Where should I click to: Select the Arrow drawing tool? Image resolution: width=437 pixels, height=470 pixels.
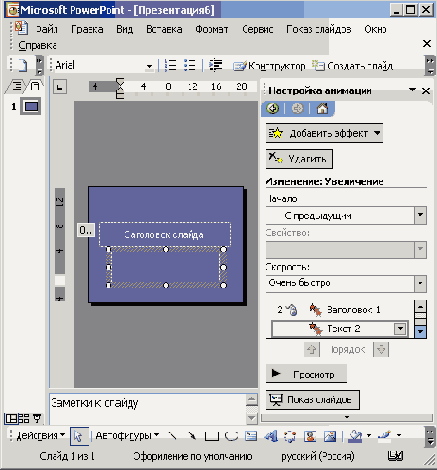192,436
